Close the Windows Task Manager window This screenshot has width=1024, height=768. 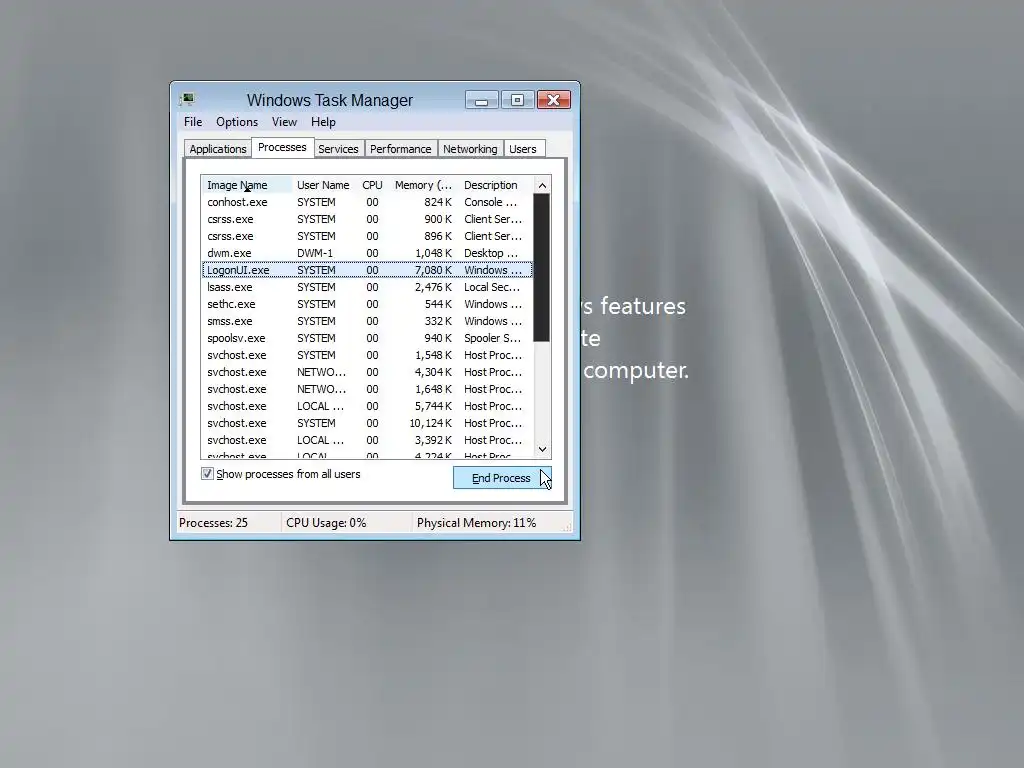tap(554, 100)
